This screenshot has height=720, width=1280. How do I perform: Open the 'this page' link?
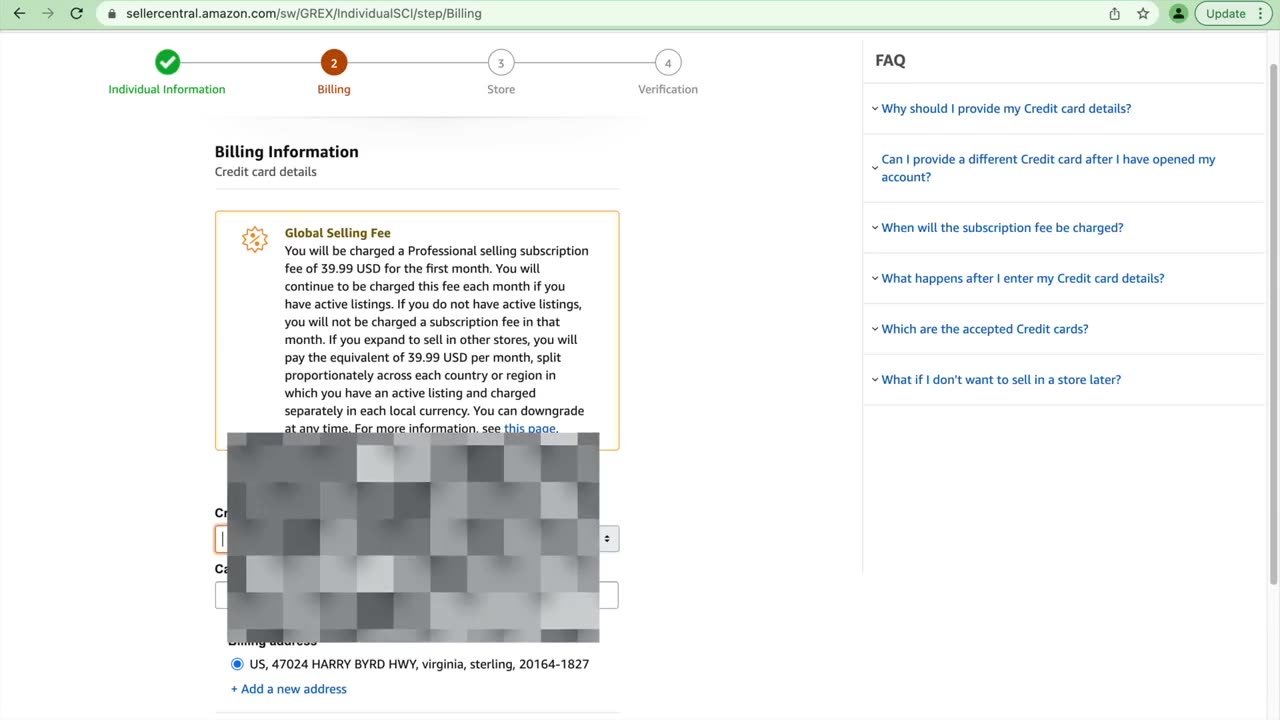531,428
